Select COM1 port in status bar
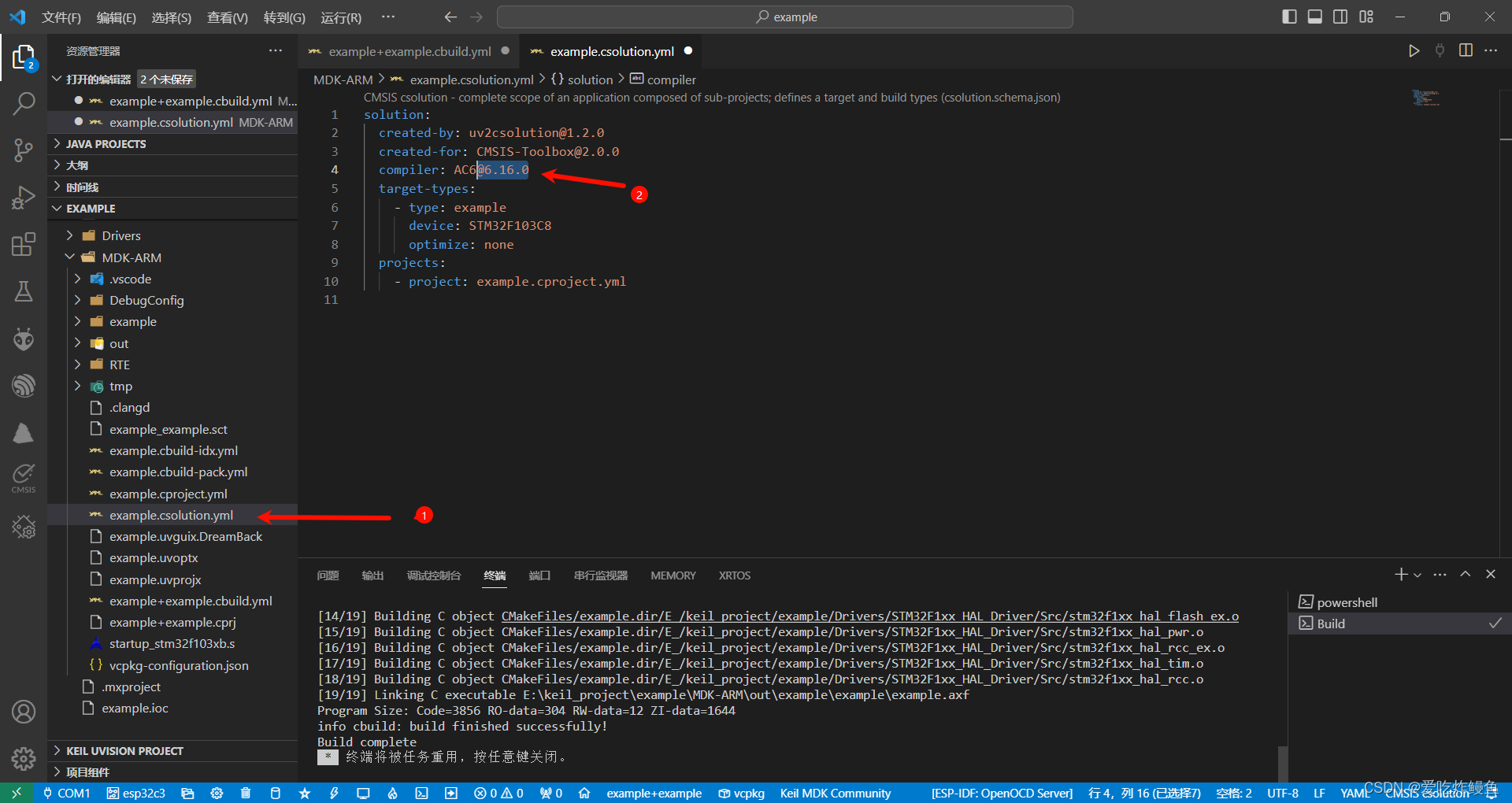Screen dimensions: 1512x803 coord(66,793)
